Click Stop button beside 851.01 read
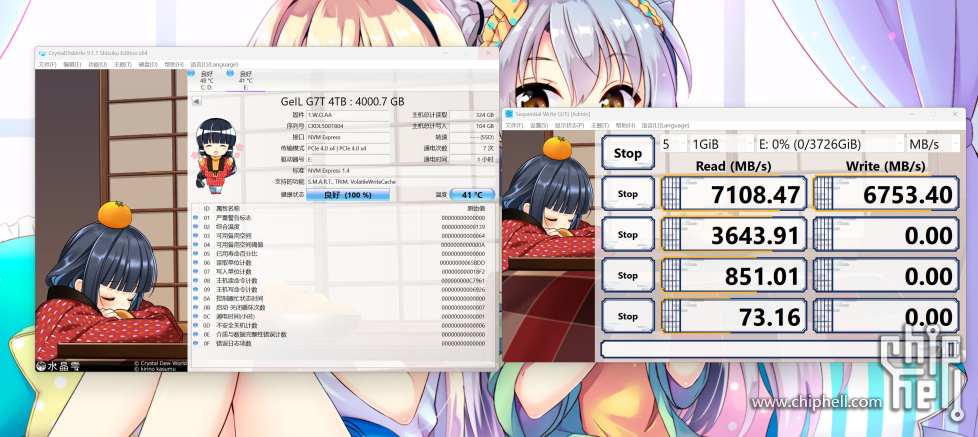Viewport: 978px width, 437px height. [627, 275]
